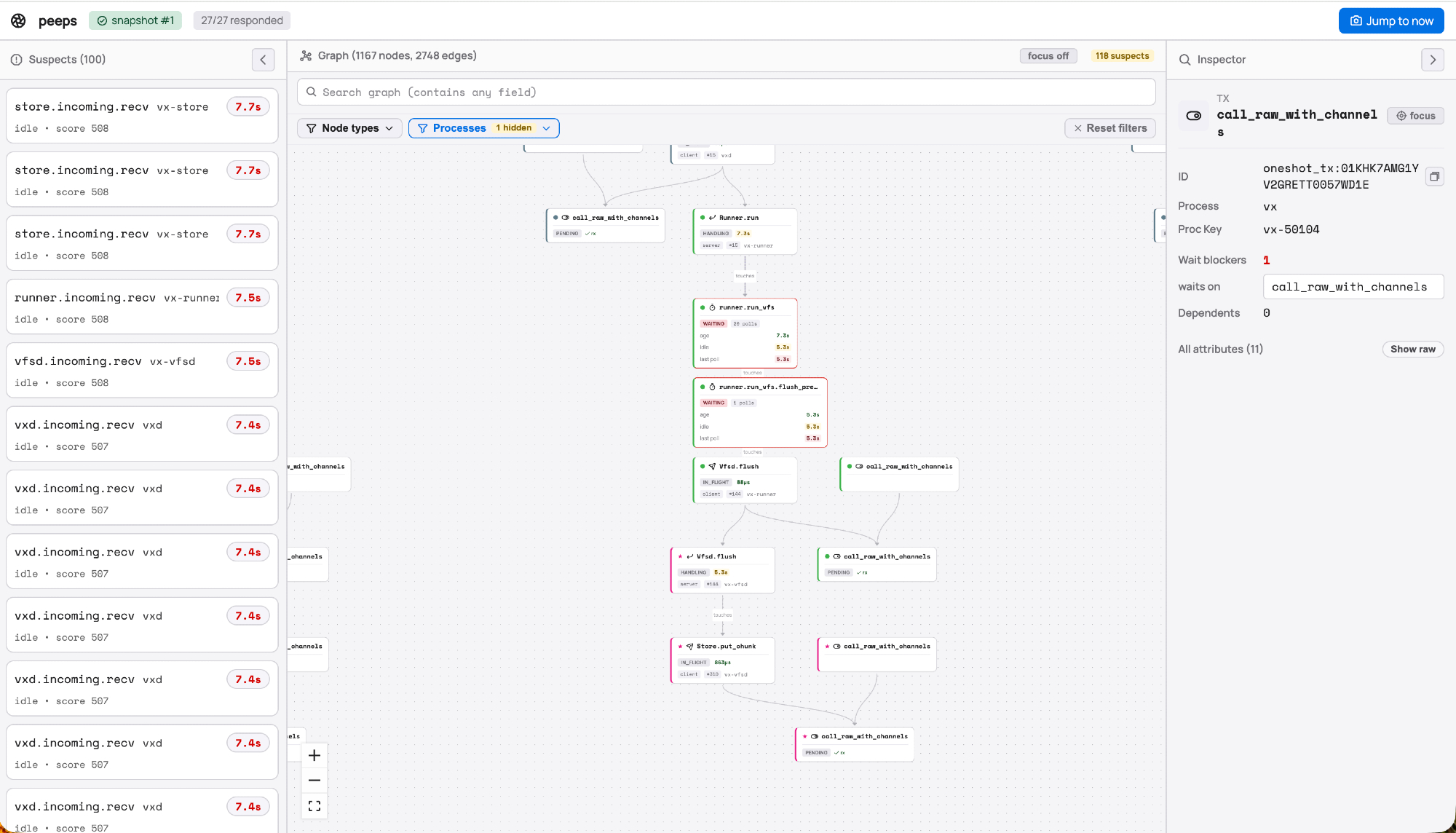1456x833 pixels.
Task: Open the Node types filter dropdown
Action: tap(350, 128)
